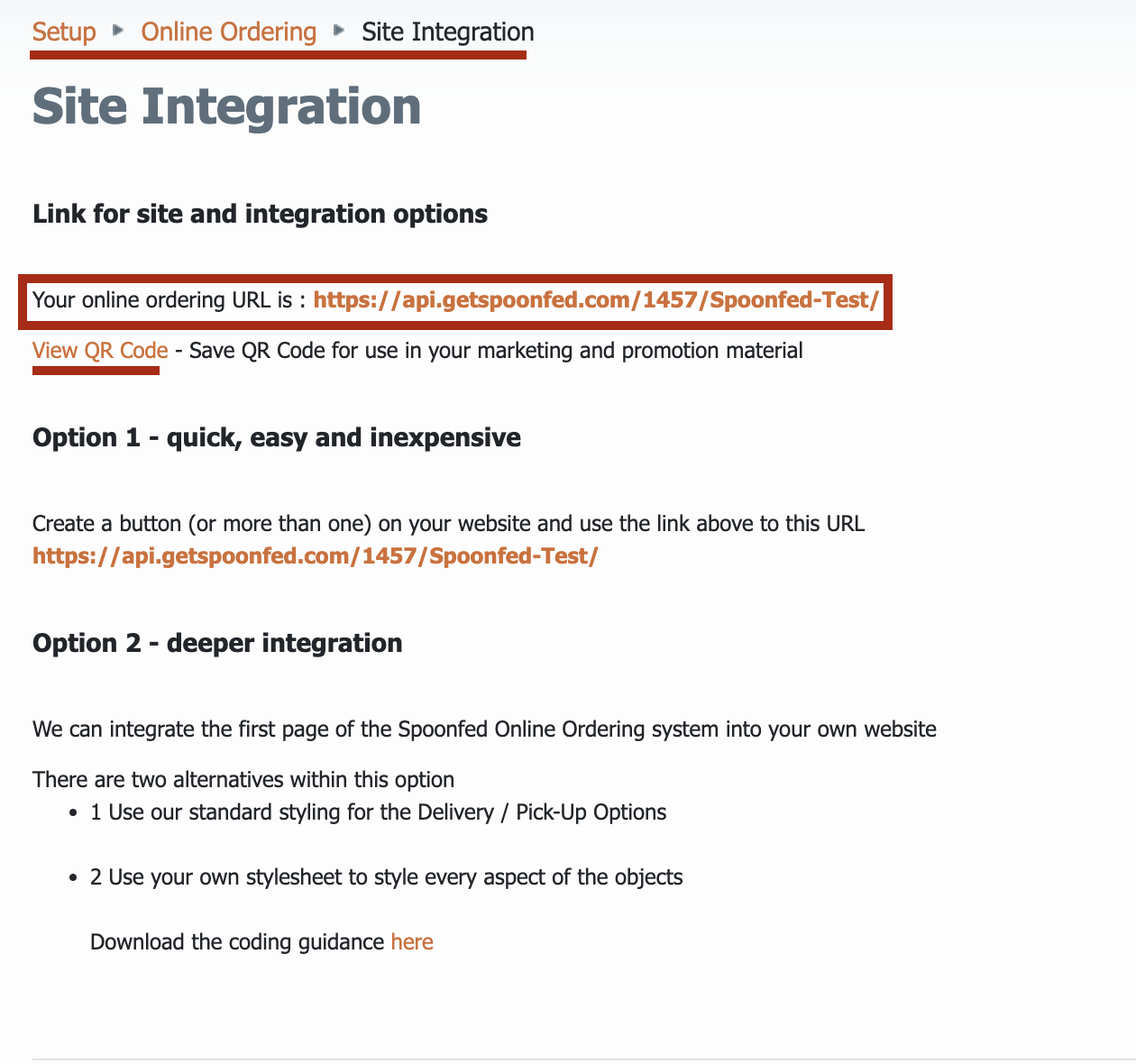This screenshot has width=1136, height=1064.
Task: Select 'Option 1 - quick, easy and inexpensive' heading
Action: [x=277, y=438]
